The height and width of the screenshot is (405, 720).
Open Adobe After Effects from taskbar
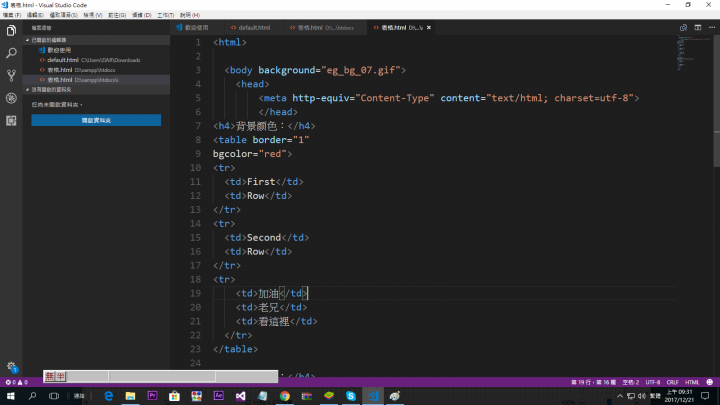[x=219, y=396]
